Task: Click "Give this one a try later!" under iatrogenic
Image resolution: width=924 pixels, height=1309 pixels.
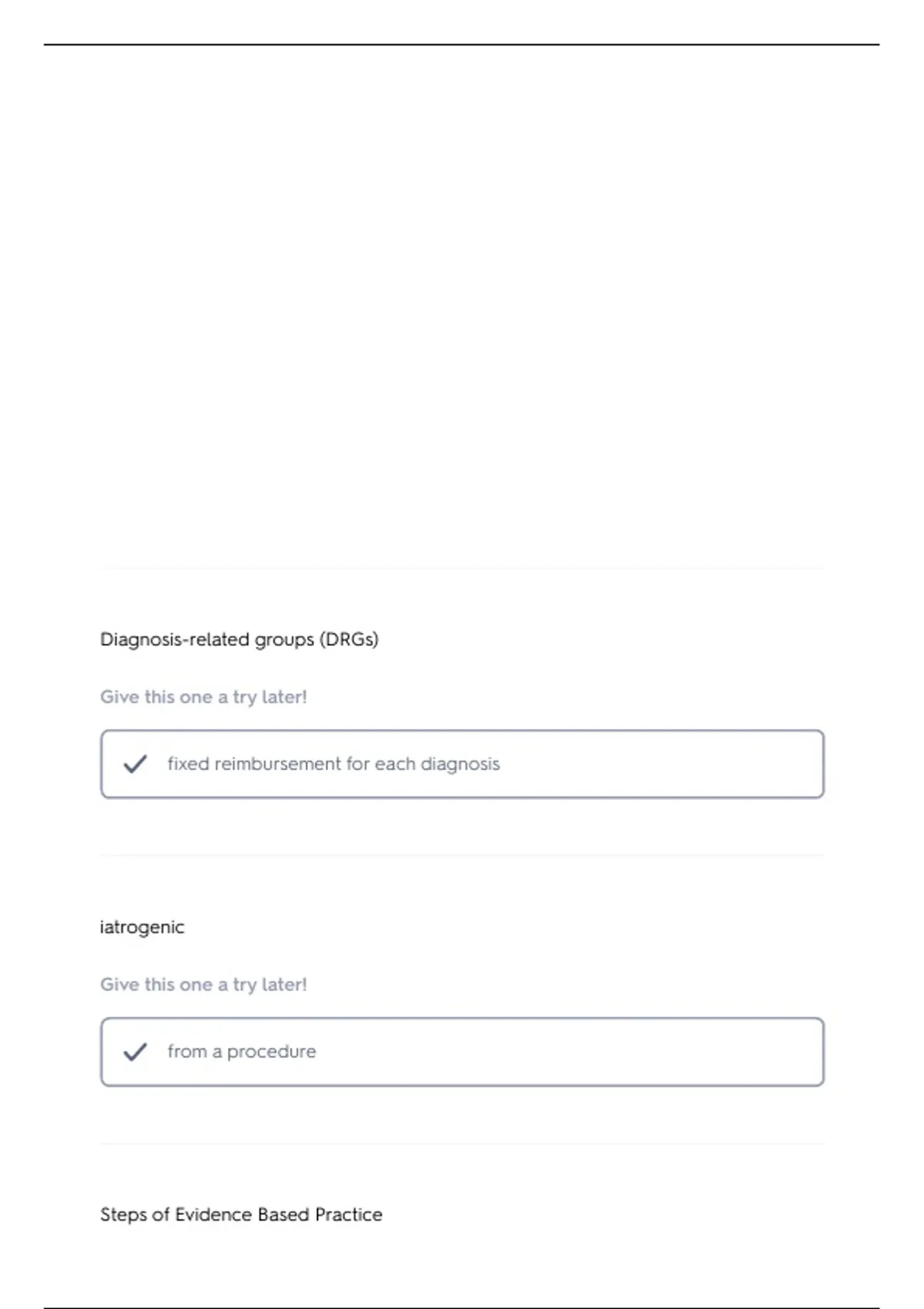Action: [203, 985]
